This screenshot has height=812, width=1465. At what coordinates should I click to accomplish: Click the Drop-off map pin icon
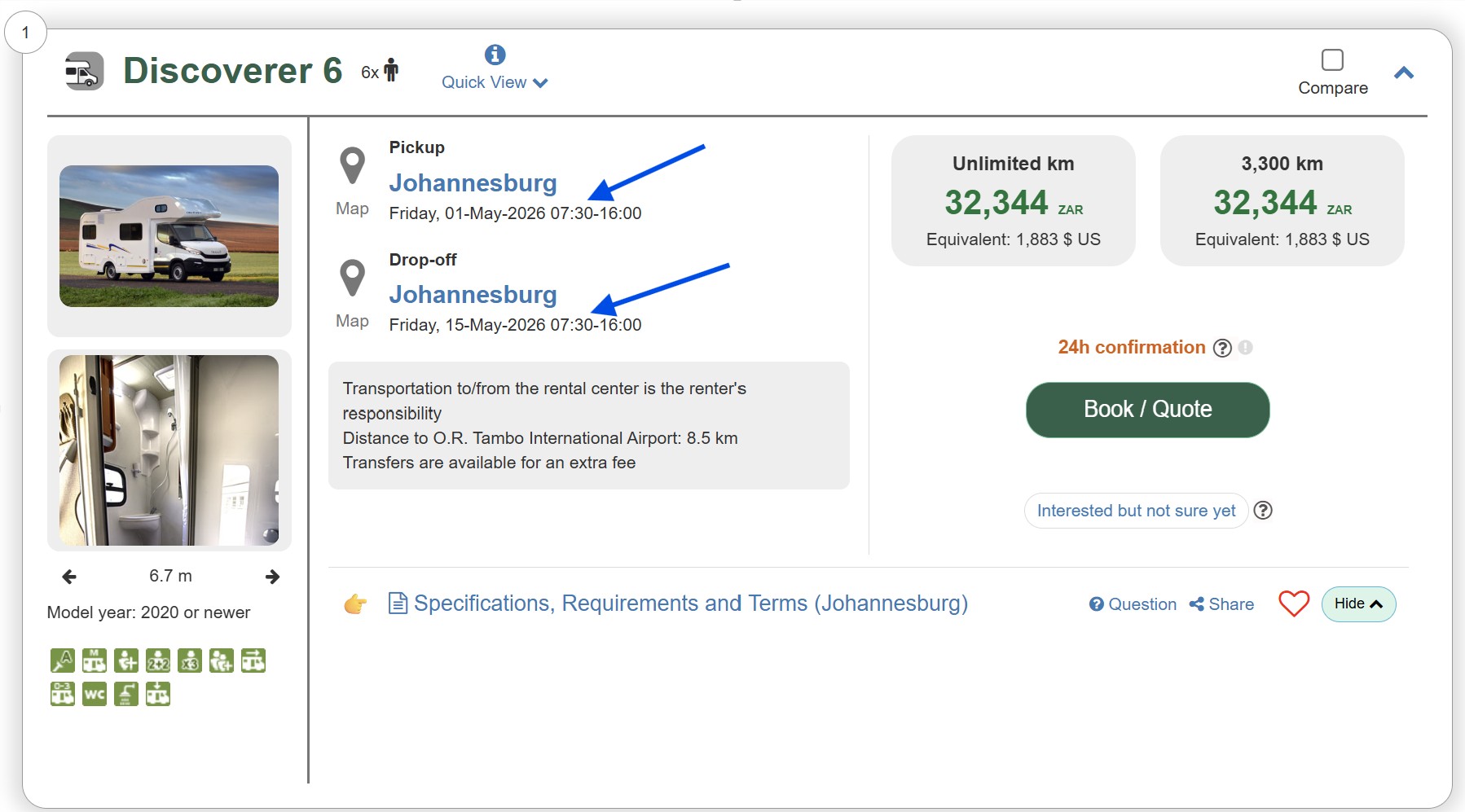pos(352,278)
